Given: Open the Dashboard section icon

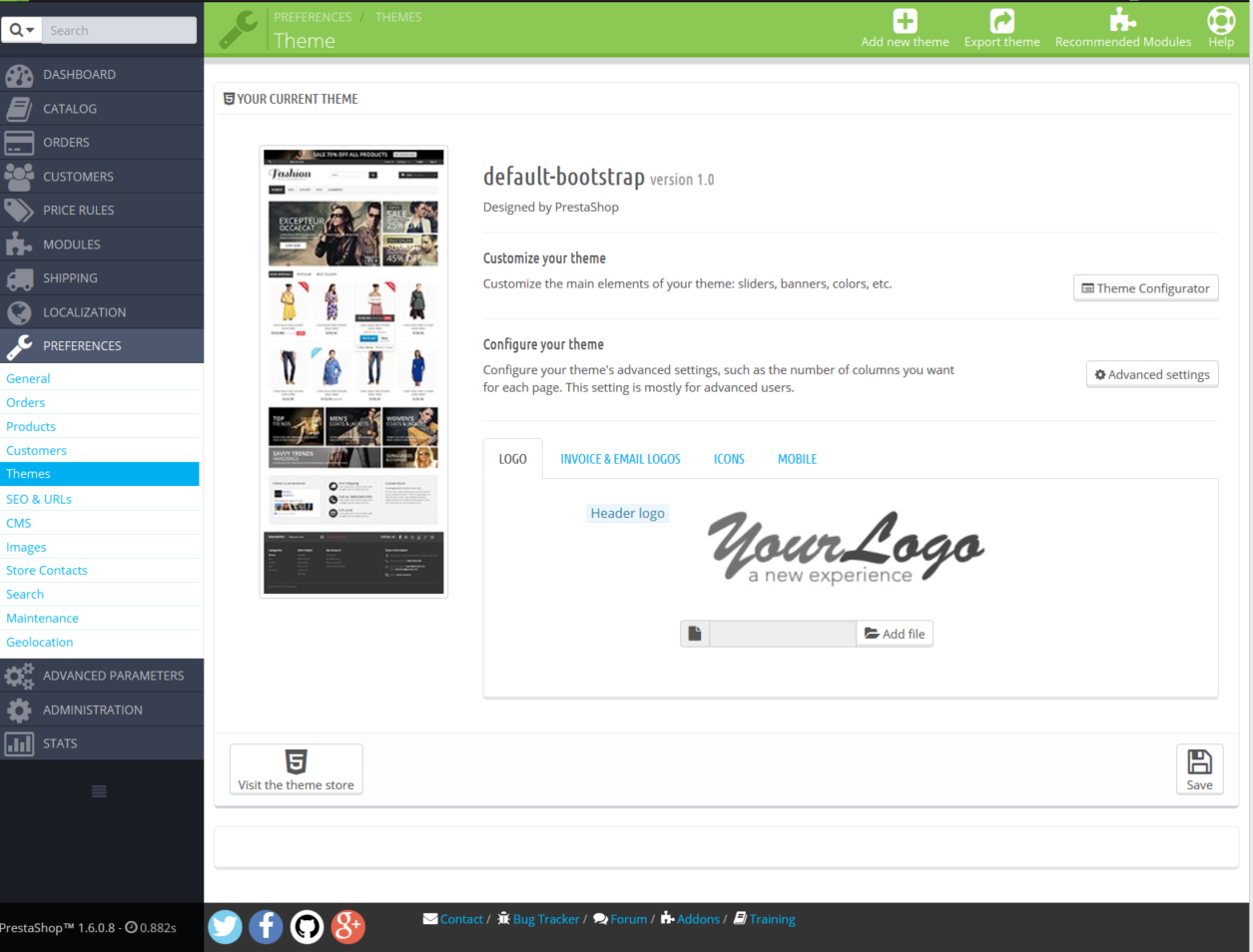Looking at the screenshot, I should click(19, 75).
